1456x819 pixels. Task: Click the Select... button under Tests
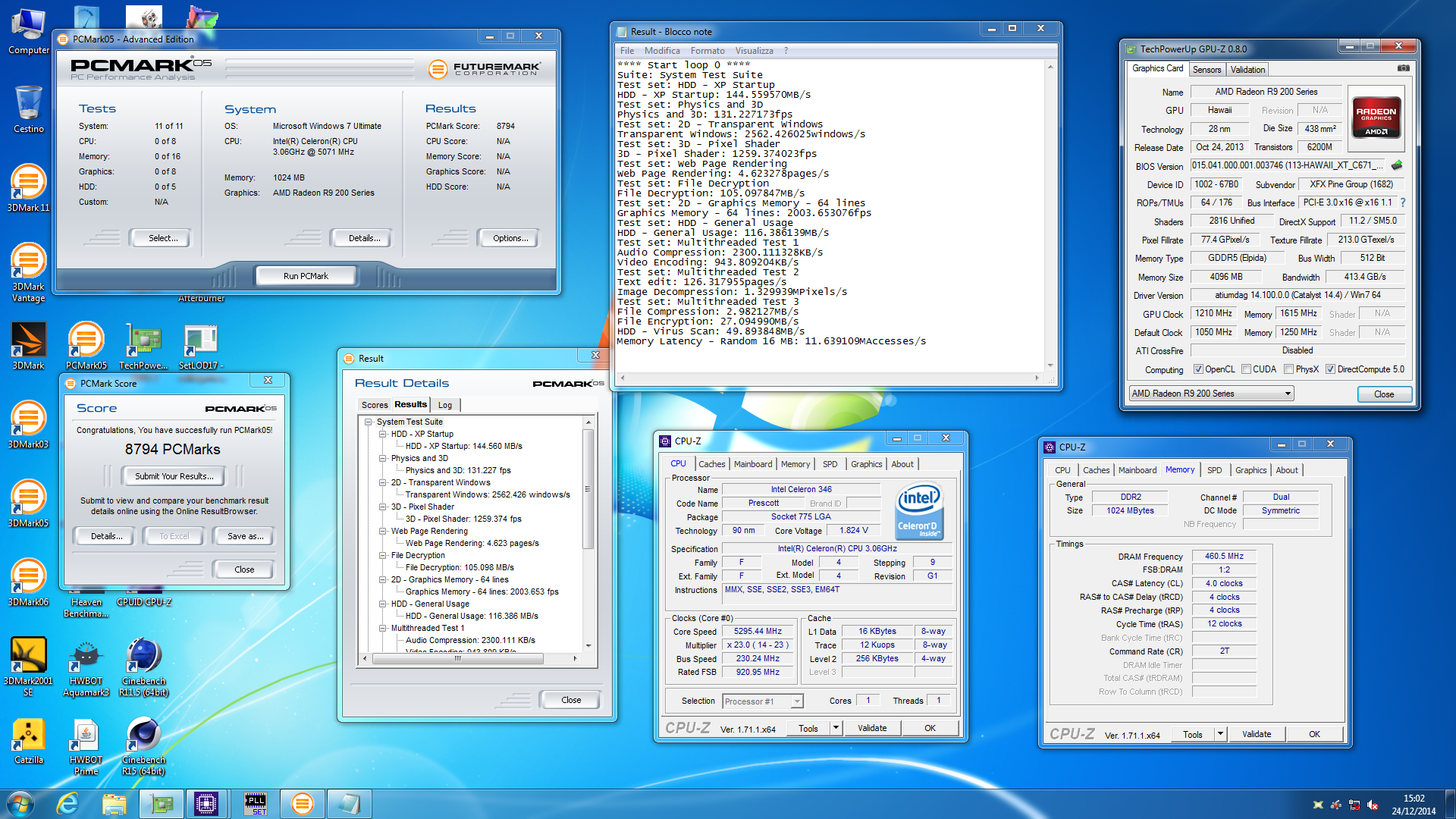click(x=163, y=238)
